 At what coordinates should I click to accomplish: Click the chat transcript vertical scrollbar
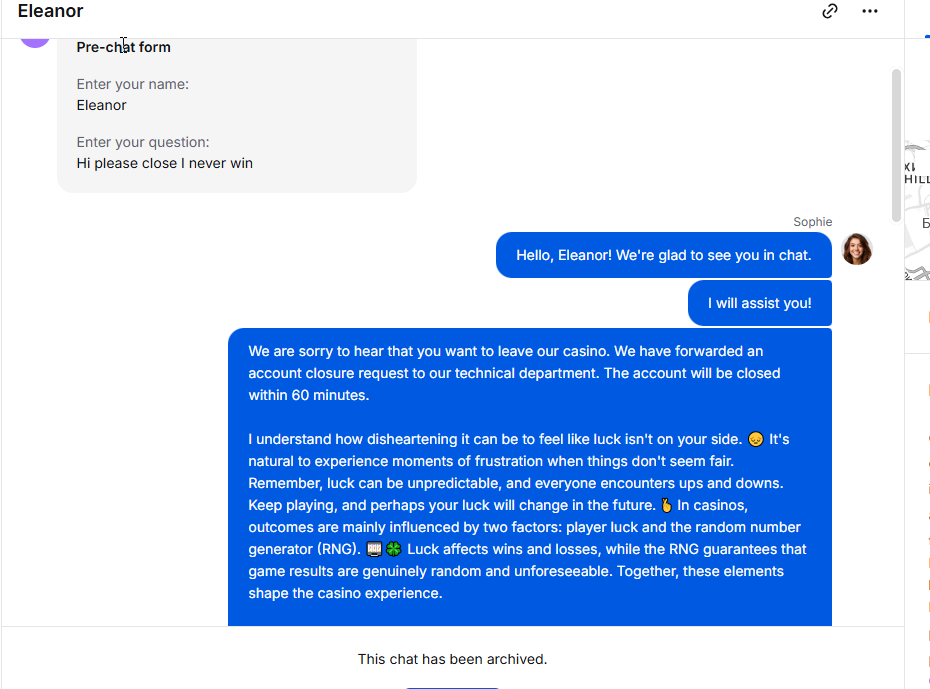896,145
